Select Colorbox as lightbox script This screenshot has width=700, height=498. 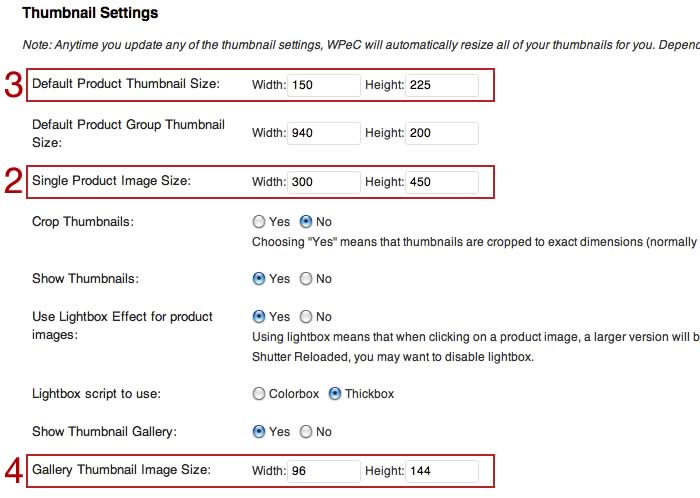[259, 394]
